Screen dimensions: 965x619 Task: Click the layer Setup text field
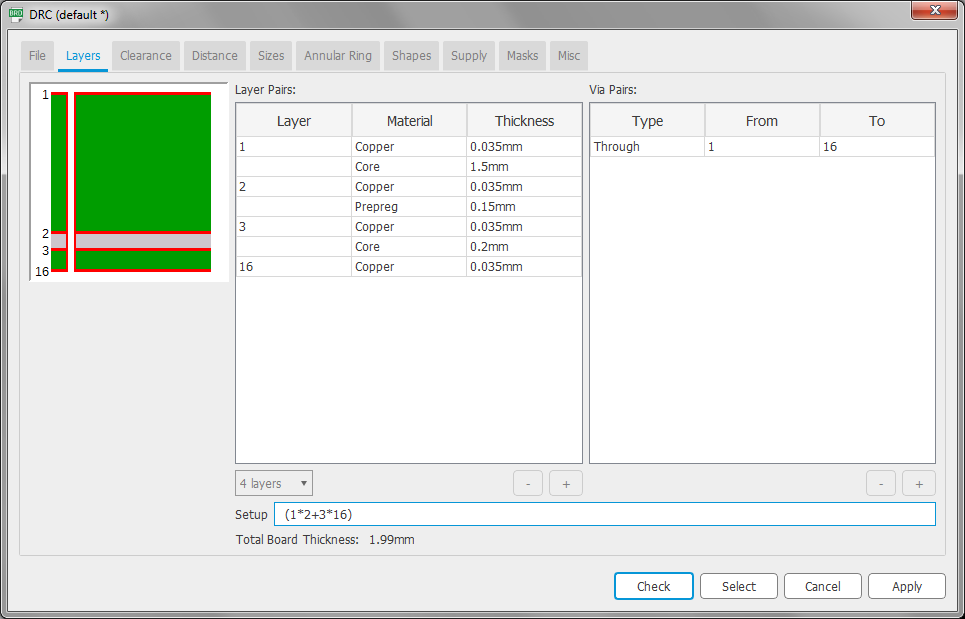click(x=604, y=514)
